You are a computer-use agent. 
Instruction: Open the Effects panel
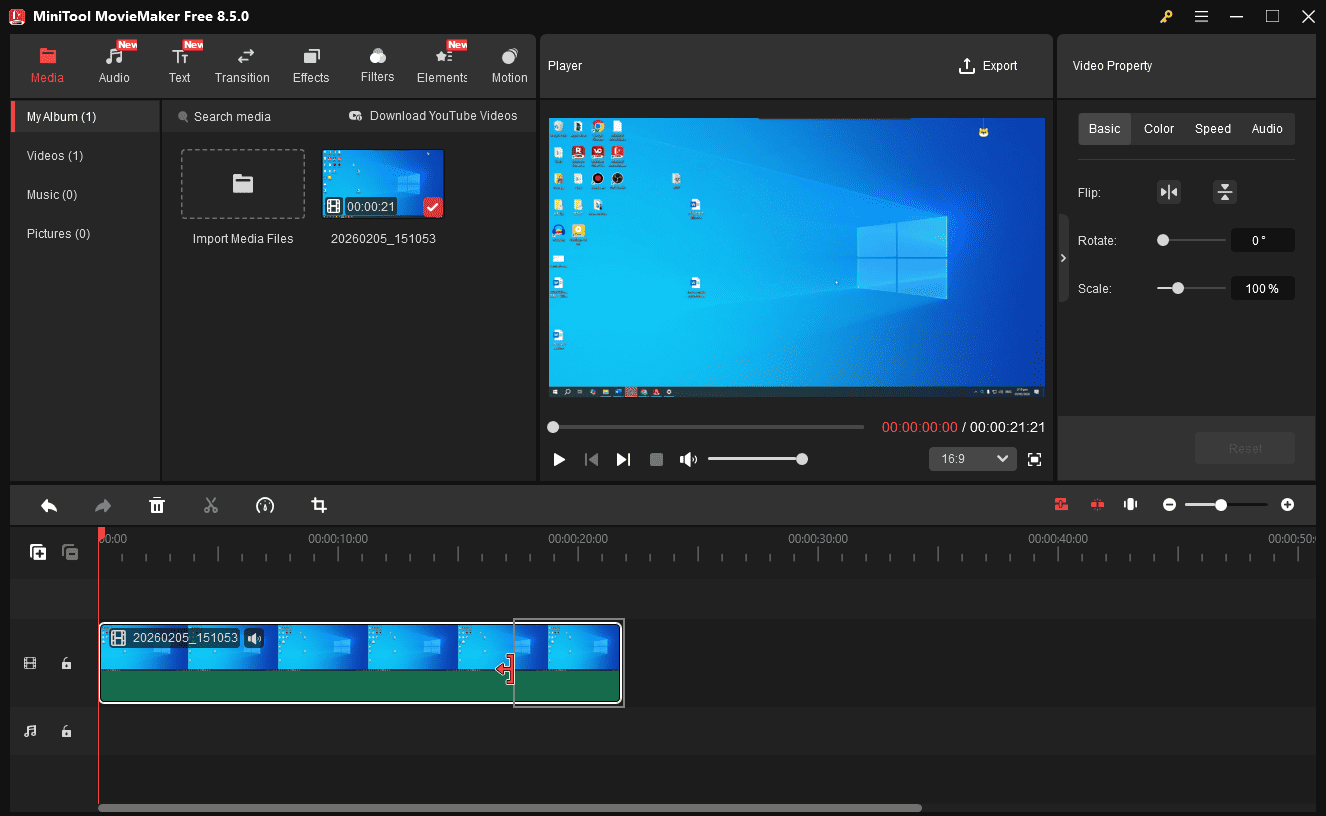[311, 64]
